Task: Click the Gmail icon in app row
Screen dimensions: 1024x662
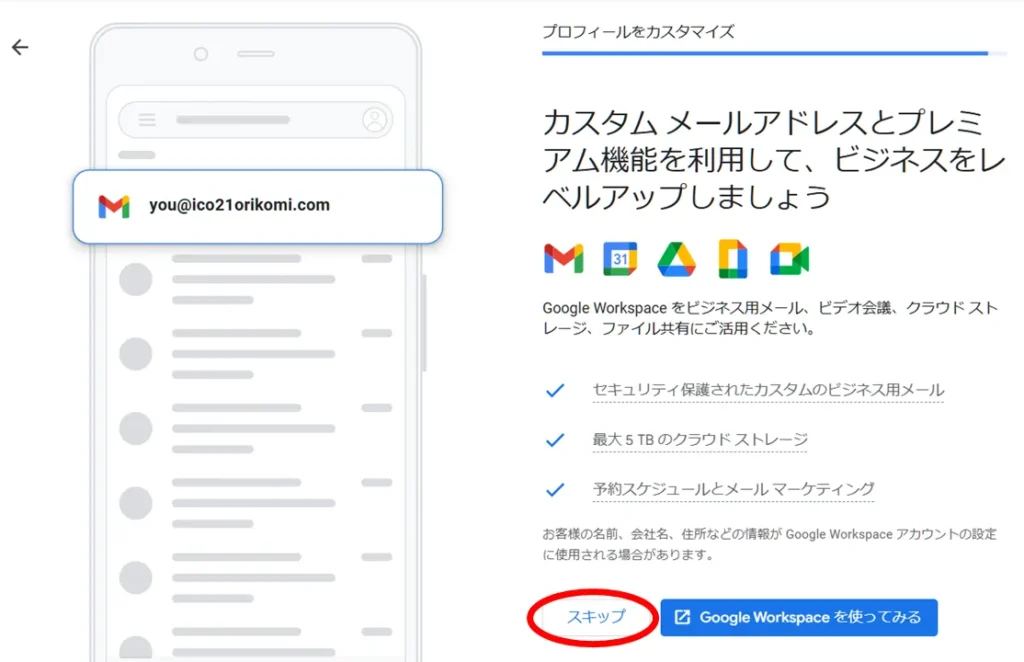Action: tap(563, 259)
